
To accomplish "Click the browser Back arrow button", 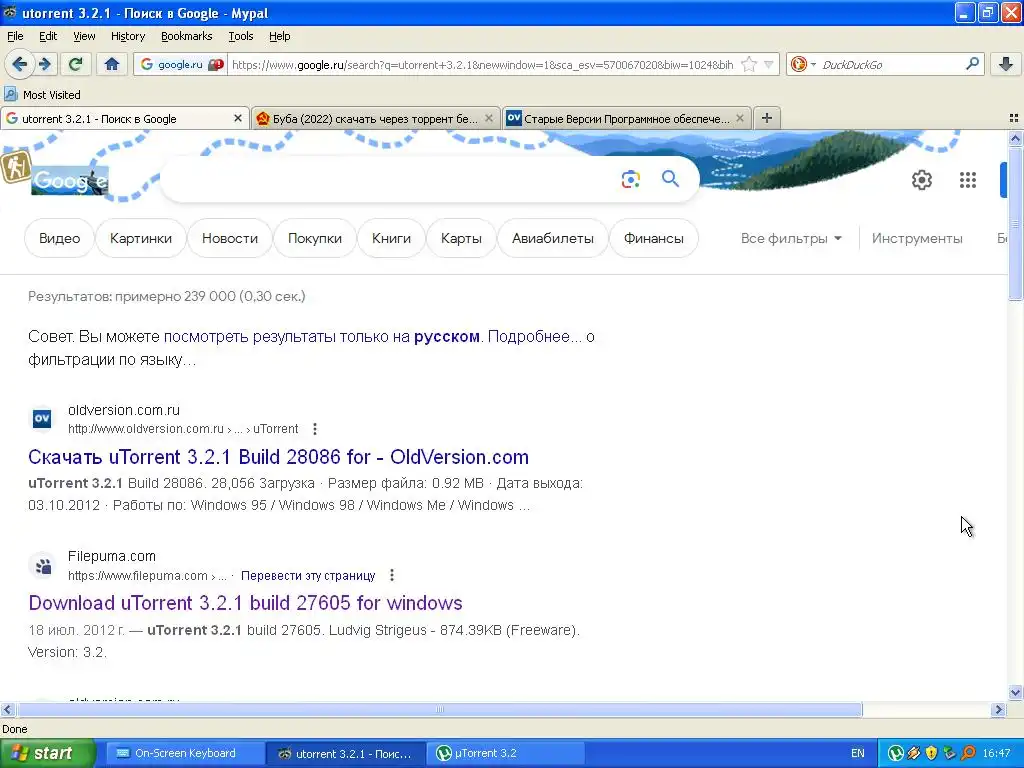I will tap(20, 64).
